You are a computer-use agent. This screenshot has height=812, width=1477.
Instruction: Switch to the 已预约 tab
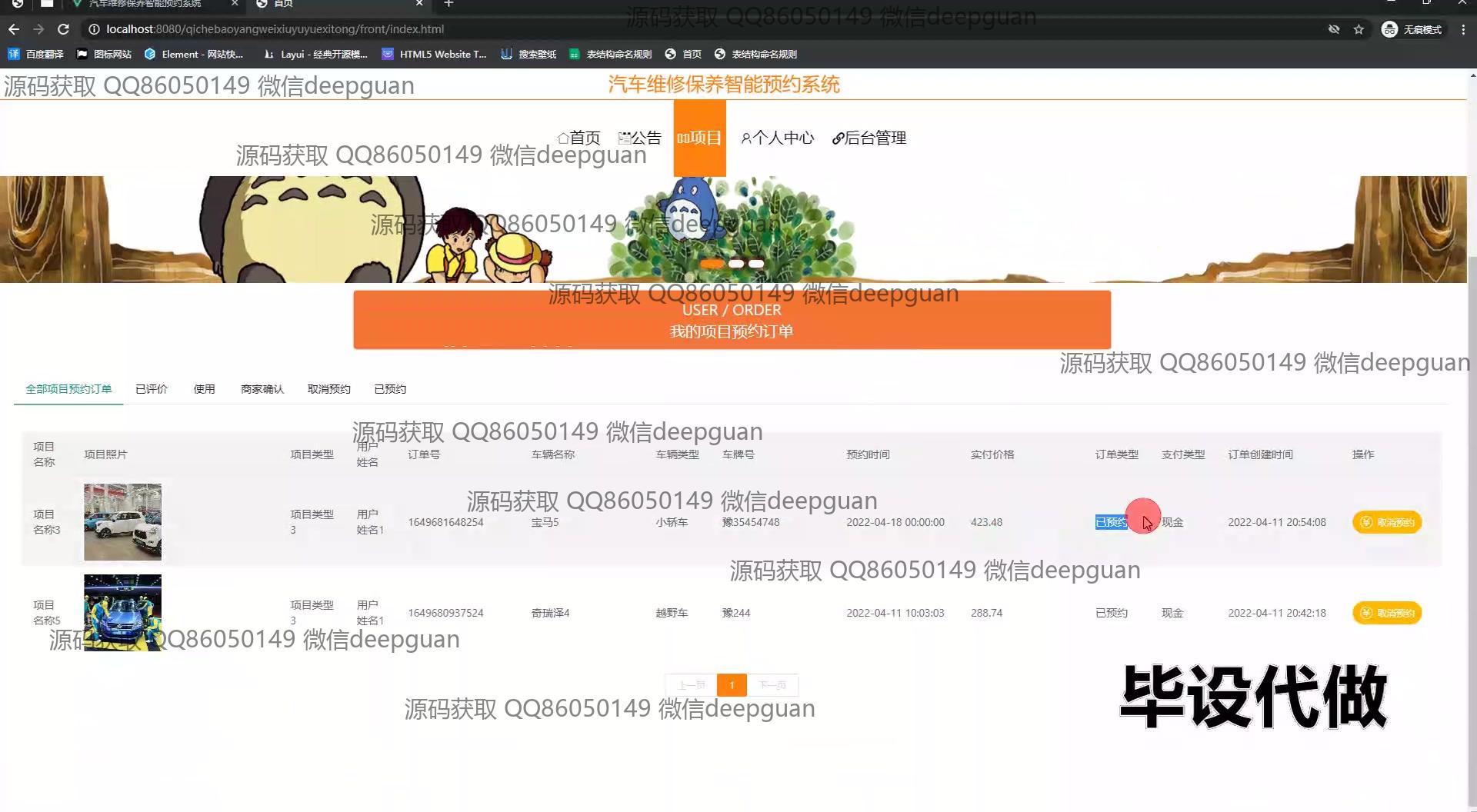(390, 389)
